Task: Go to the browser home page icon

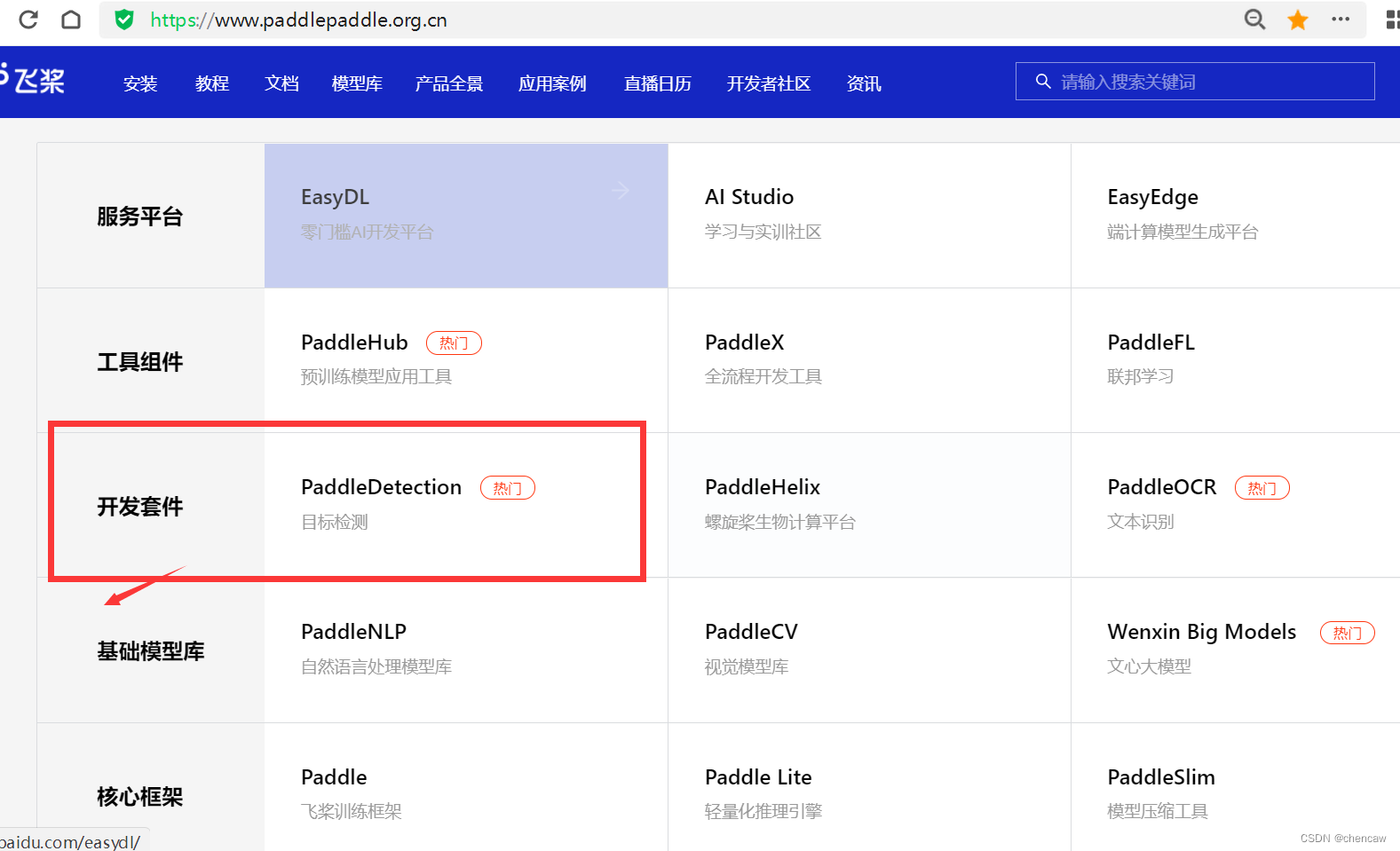Action: [x=71, y=20]
